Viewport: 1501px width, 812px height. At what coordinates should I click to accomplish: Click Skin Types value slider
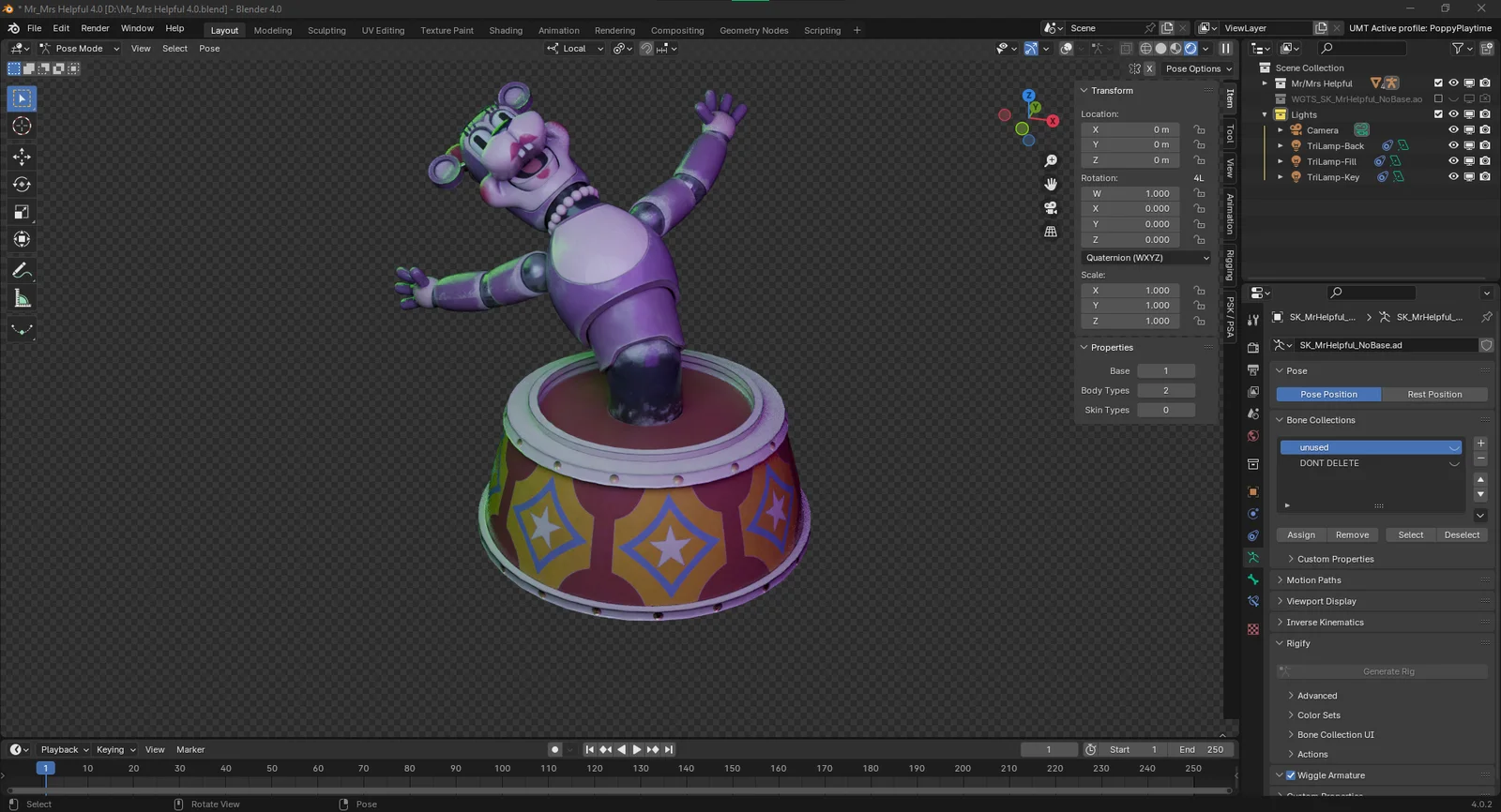point(1166,410)
